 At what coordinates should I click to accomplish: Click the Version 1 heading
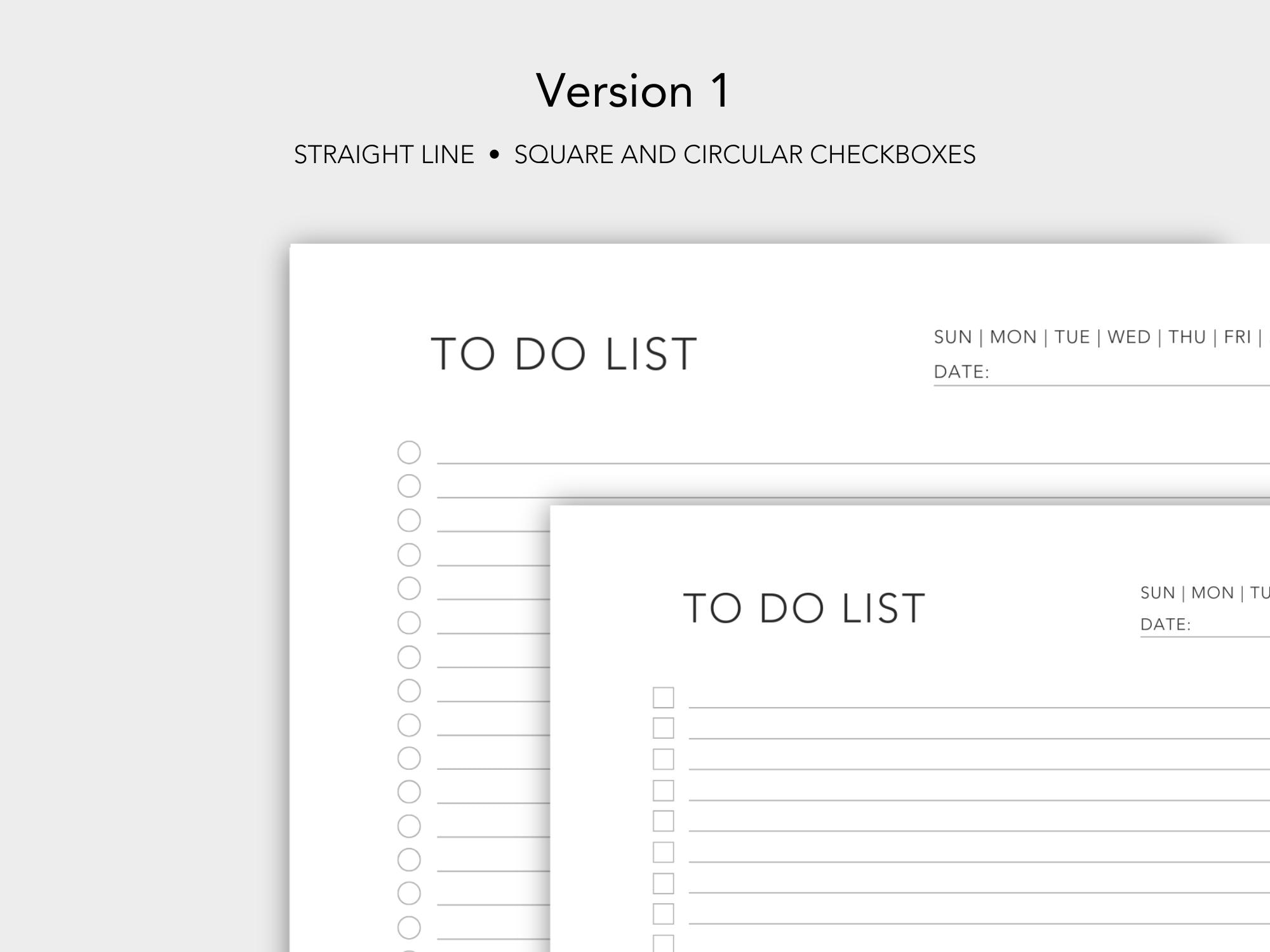633,90
